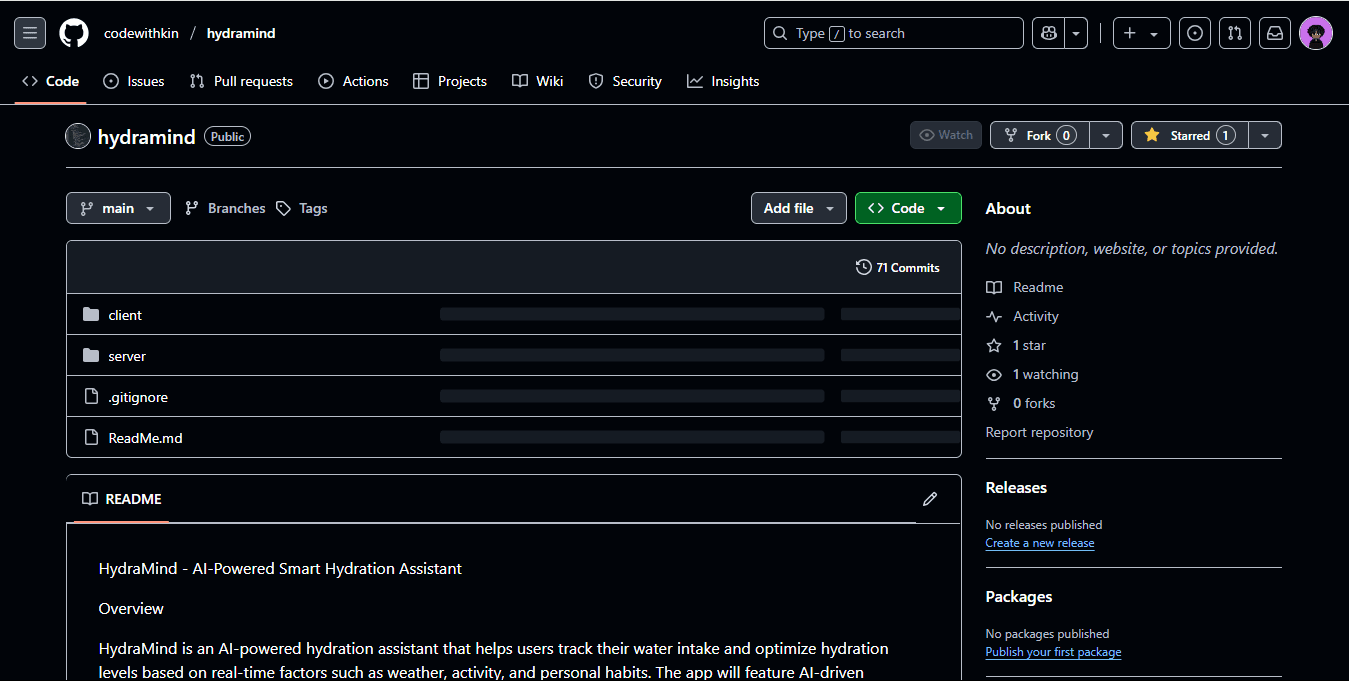Focus the Type / to search field
The width and height of the screenshot is (1349, 681).
(893, 33)
